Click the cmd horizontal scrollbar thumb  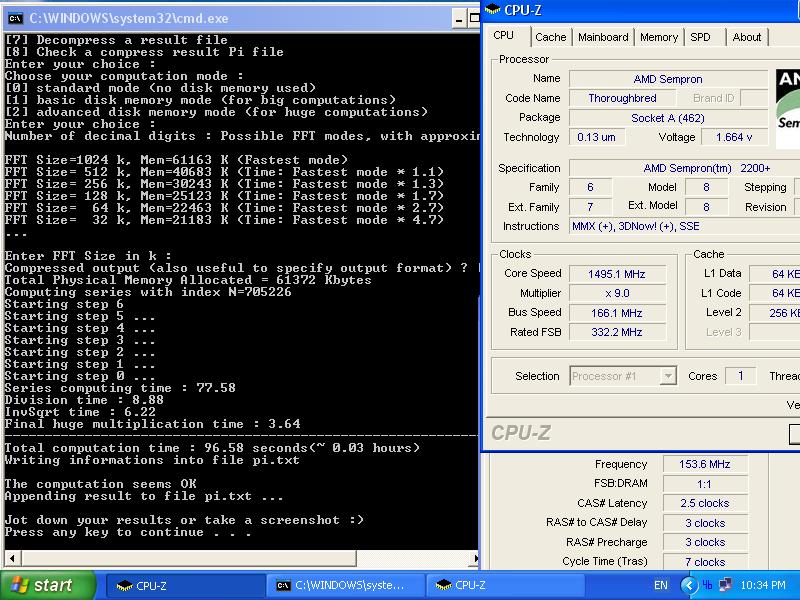tap(188, 558)
